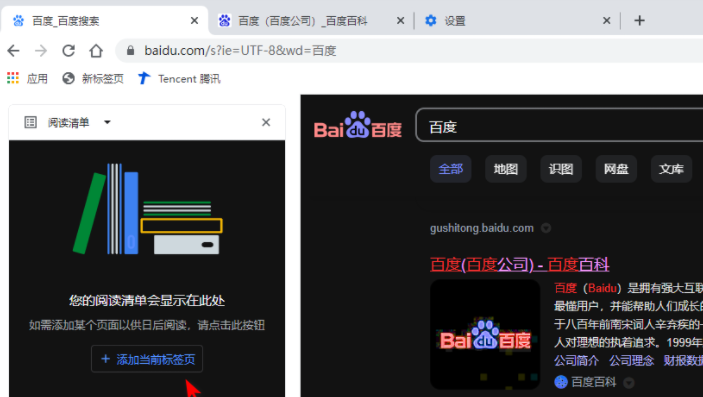This screenshot has height=397, width=703.
Task: Expand dropdown beside 百度百科 source
Action: (629, 382)
